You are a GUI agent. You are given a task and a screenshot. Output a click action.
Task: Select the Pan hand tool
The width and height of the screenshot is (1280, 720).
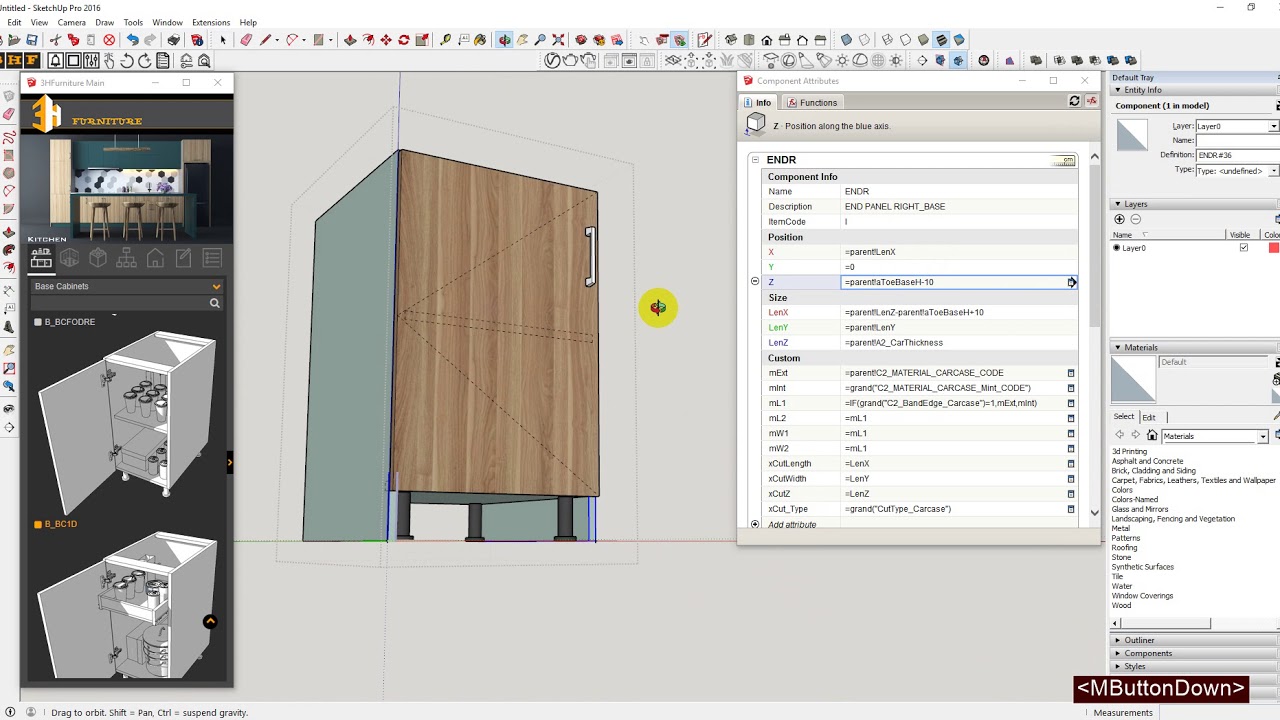[x=522, y=40]
